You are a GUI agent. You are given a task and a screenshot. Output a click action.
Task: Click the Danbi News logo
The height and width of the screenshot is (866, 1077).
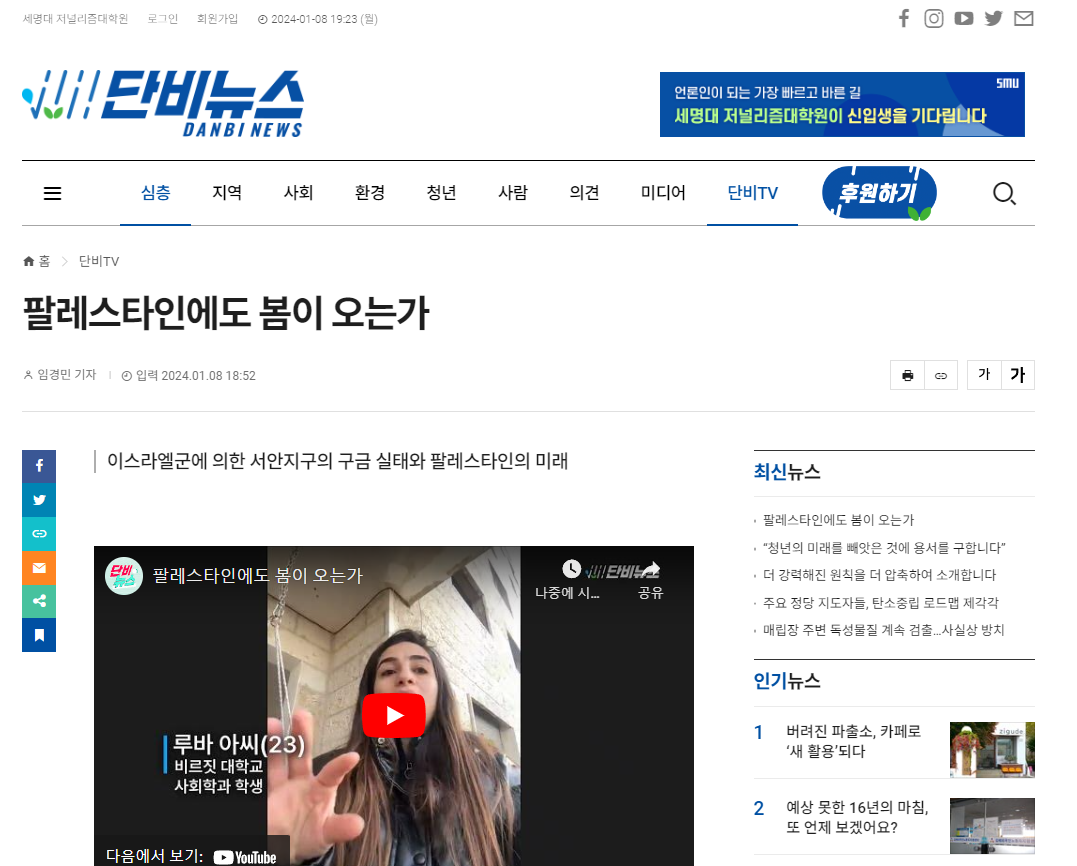click(163, 103)
